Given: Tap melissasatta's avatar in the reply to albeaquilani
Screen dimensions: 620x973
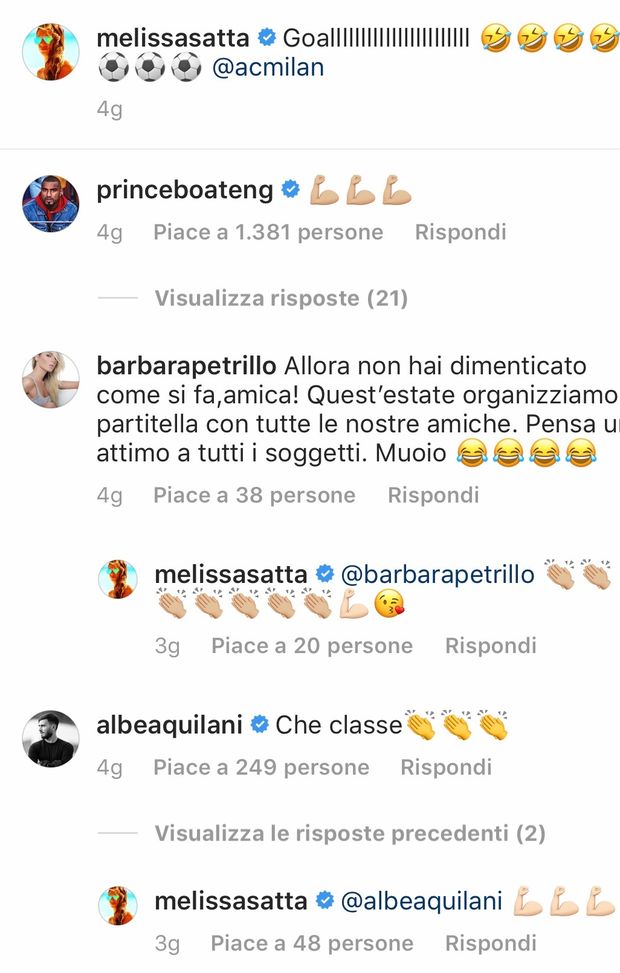Looking at the screenshot, I should coord(118,905).
